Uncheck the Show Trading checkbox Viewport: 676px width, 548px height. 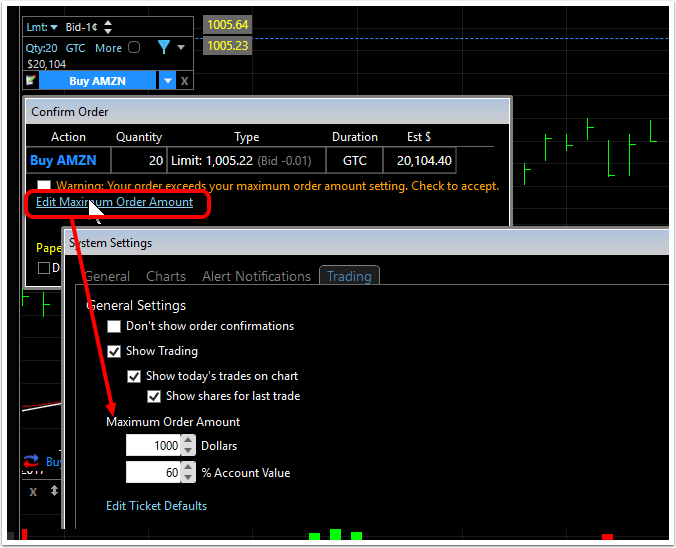click(114, 351)
